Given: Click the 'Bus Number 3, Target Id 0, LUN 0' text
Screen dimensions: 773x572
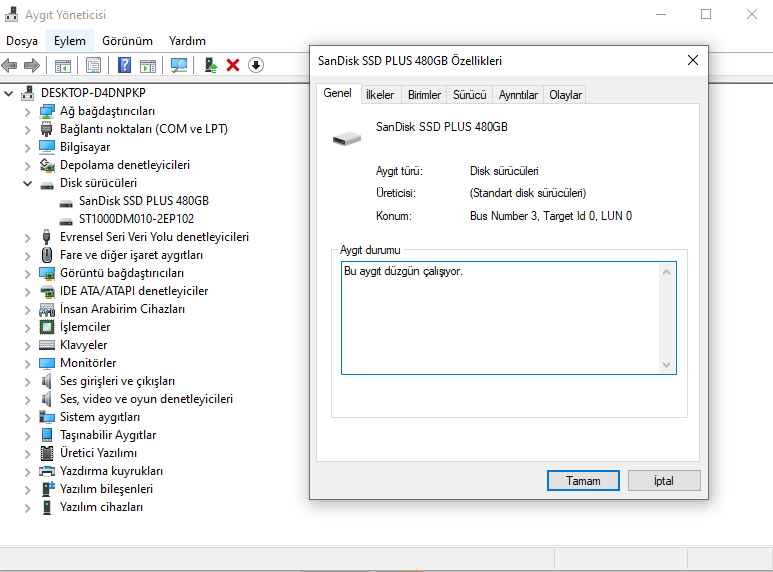Looking at the screenshot, I should click(551, 216).
